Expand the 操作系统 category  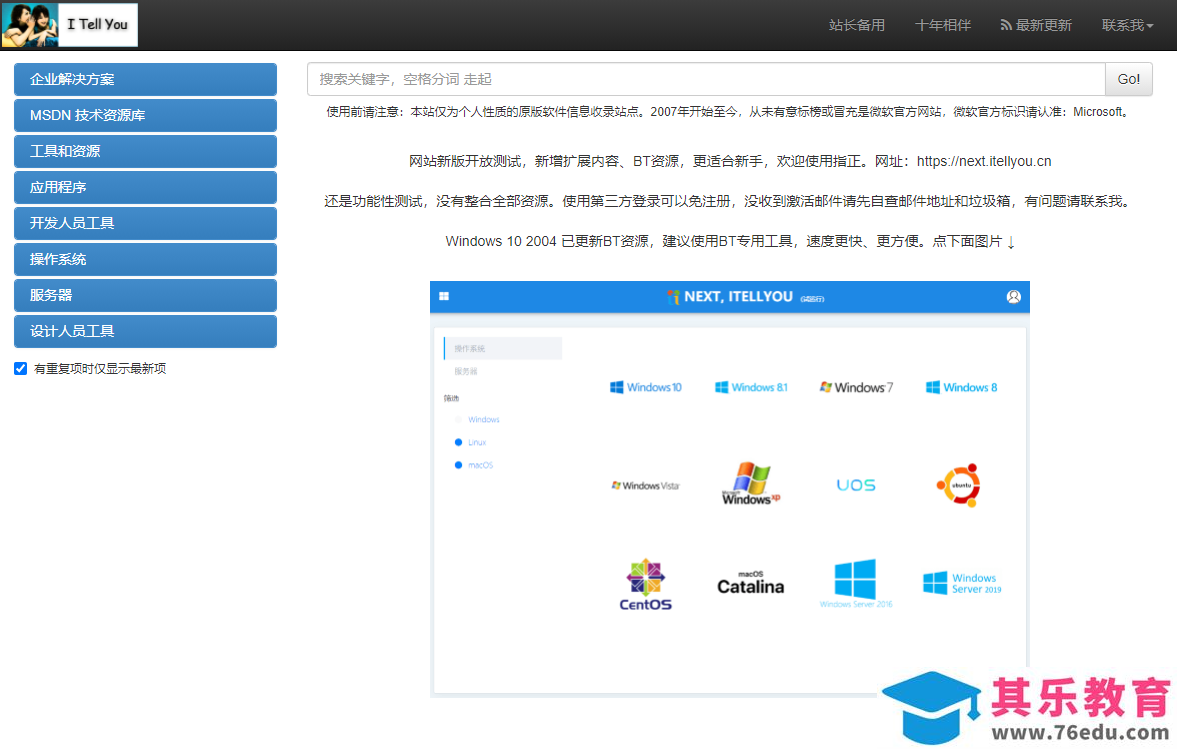click(x=145, y=260)
